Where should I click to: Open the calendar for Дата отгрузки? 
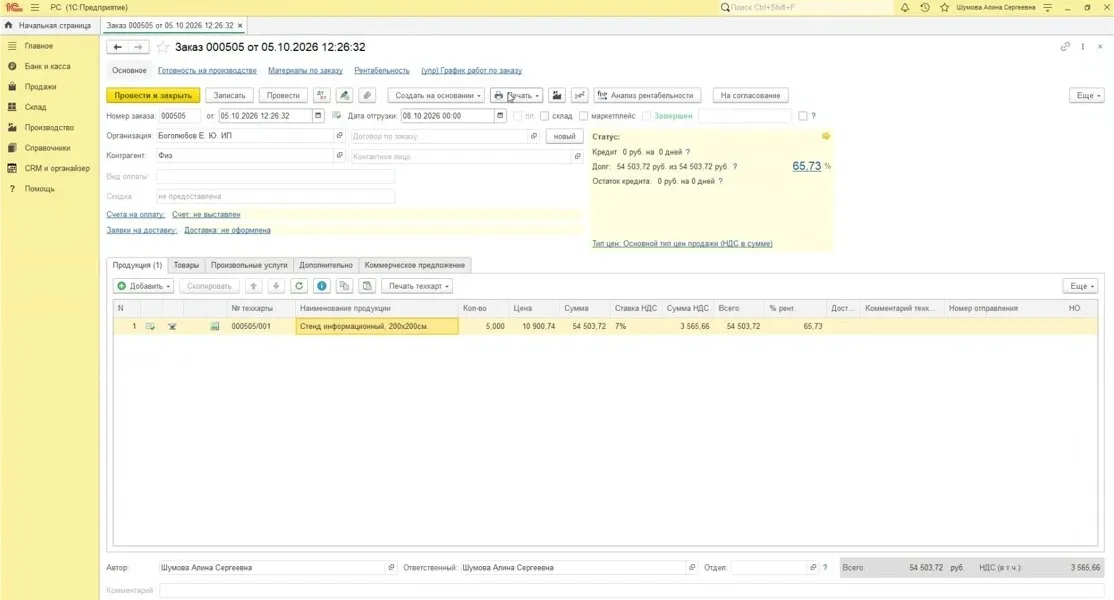tap(500, 116)
